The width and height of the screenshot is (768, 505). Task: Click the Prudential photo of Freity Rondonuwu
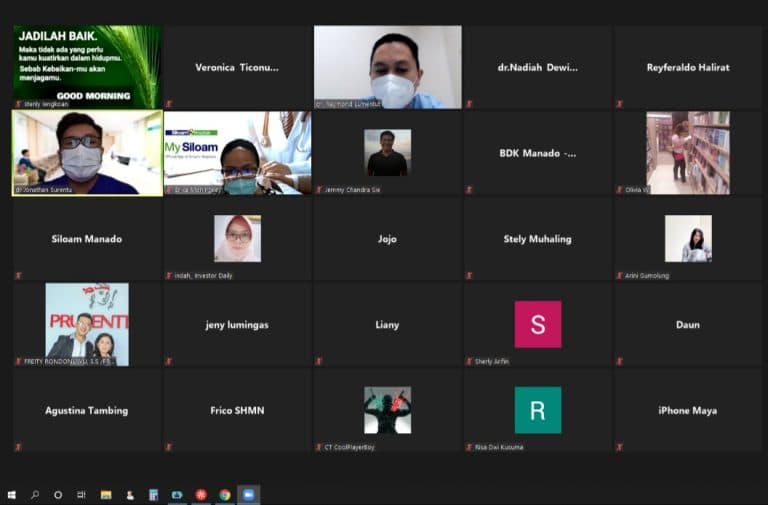(87, 324)
